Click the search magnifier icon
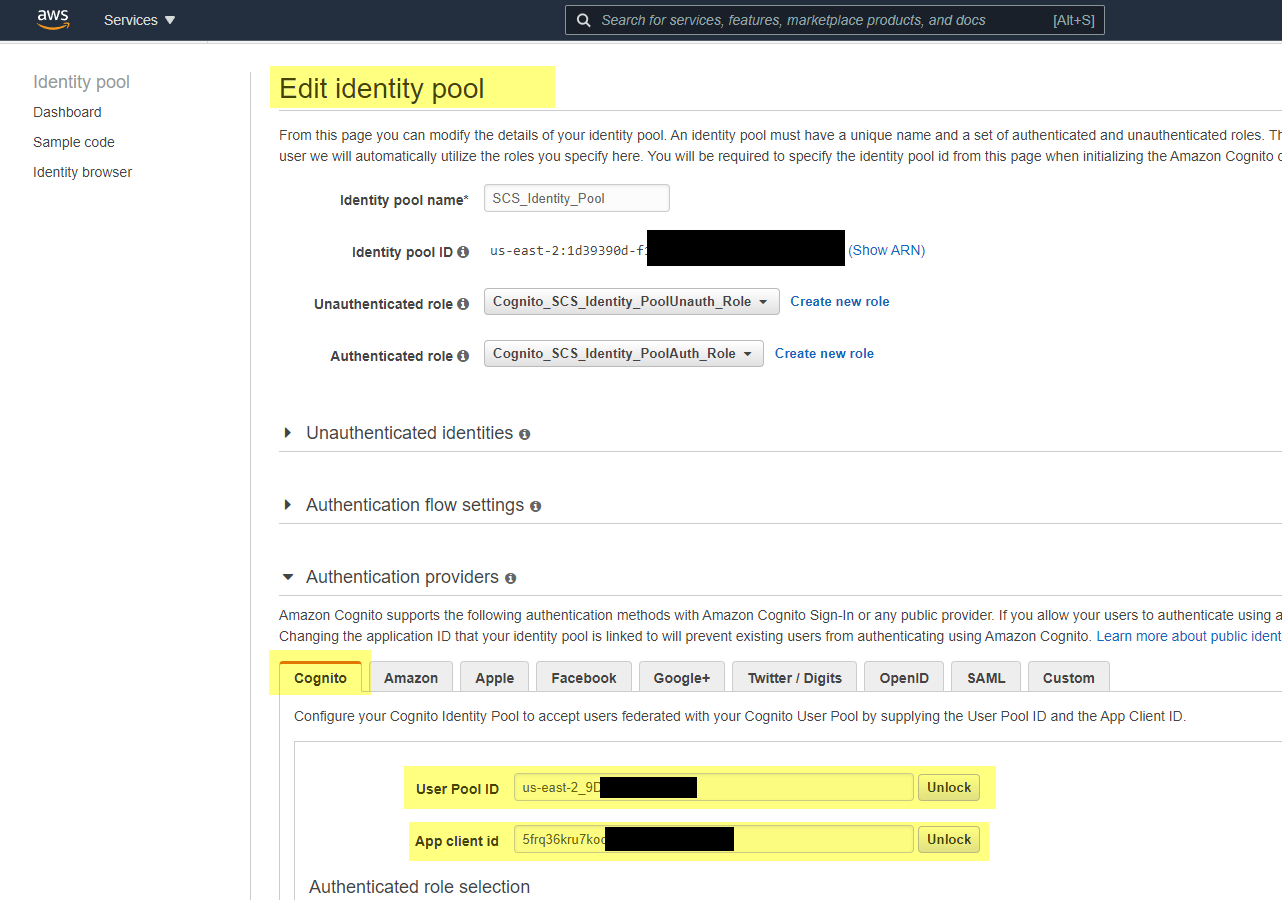This screenshot has width=1282, height=900. (x=584, y=19)
